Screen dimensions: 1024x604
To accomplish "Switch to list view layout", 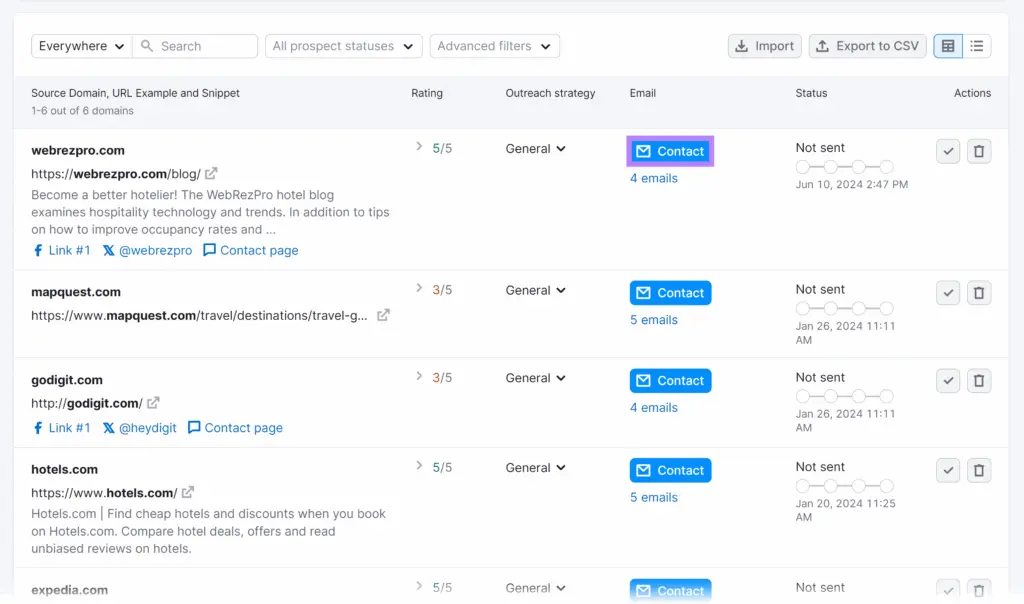I will click(977, 46).
